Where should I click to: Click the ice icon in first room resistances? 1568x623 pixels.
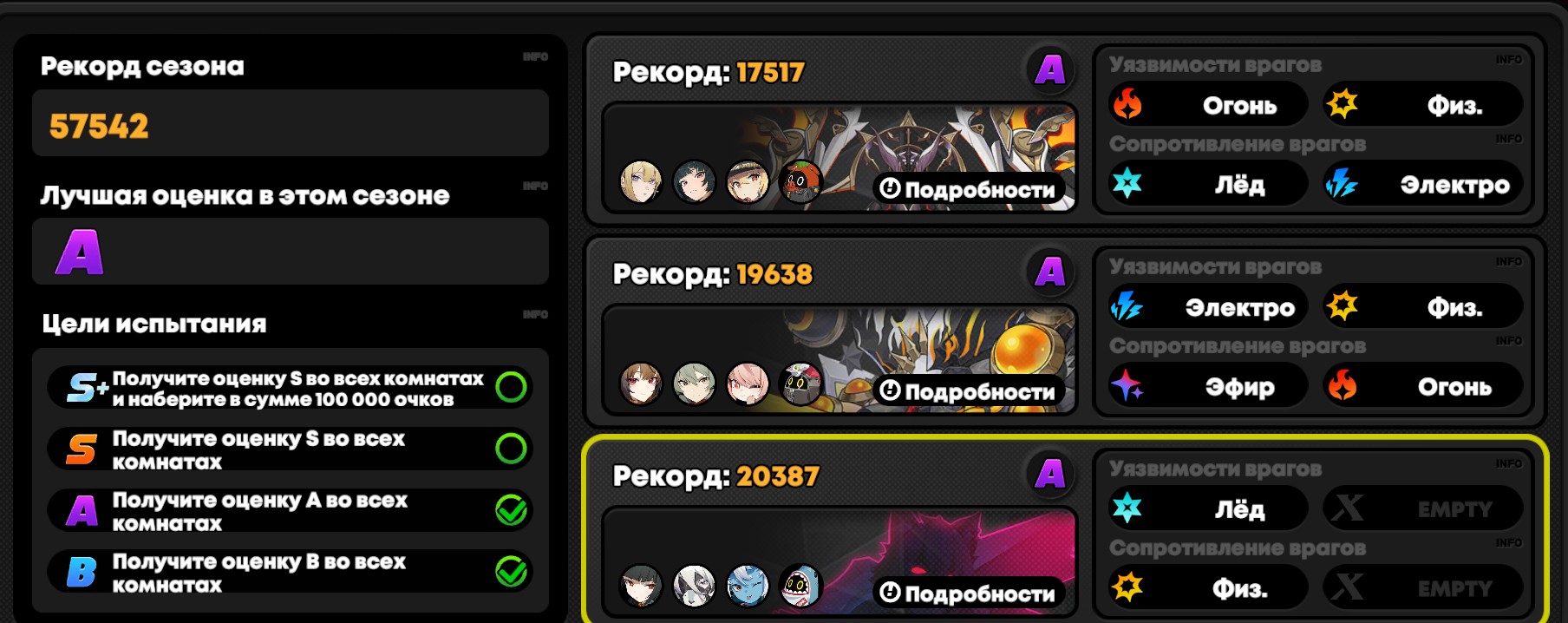(x=1127, y=184)
